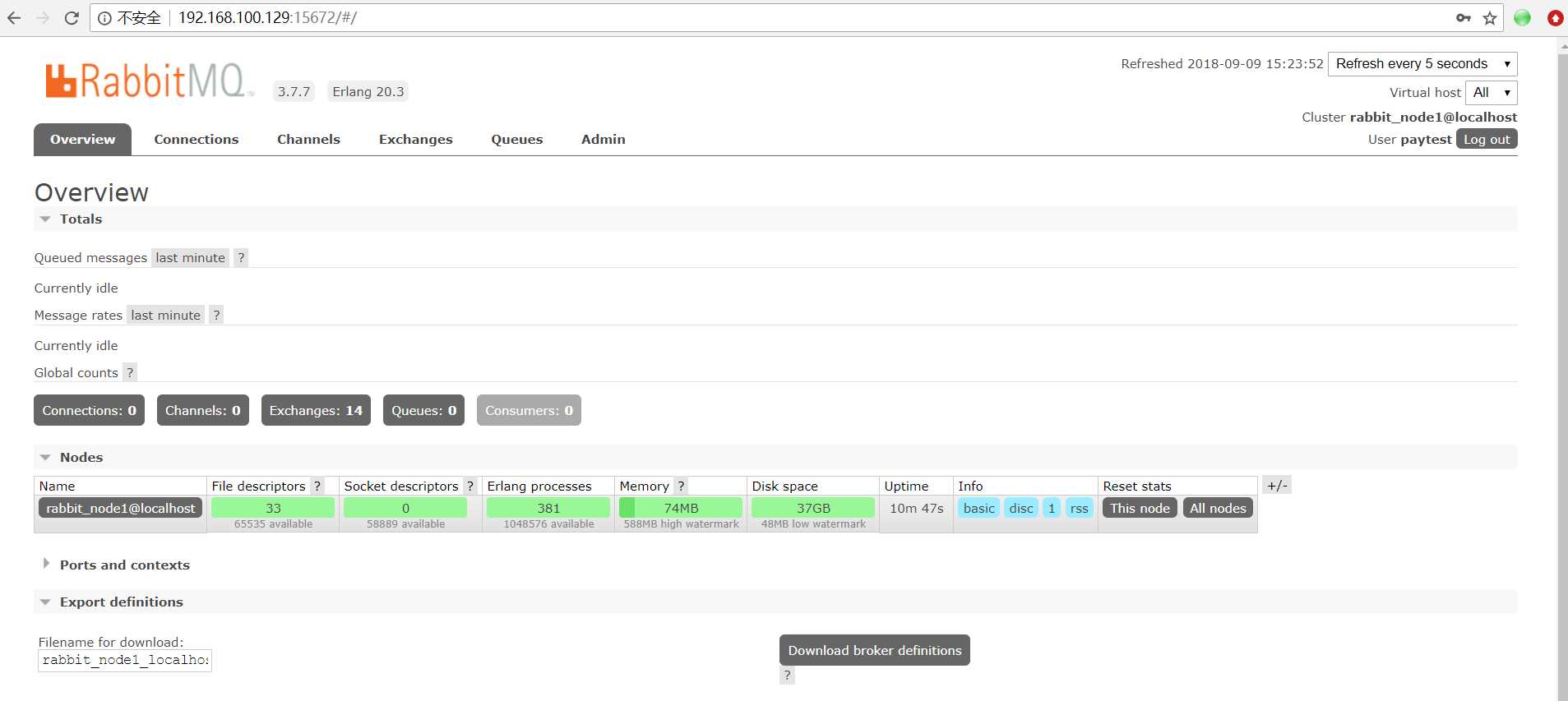The height and width of the screenshot is (701, 1568).
Task: Select the Overview tab
Action: coord(82,140)
